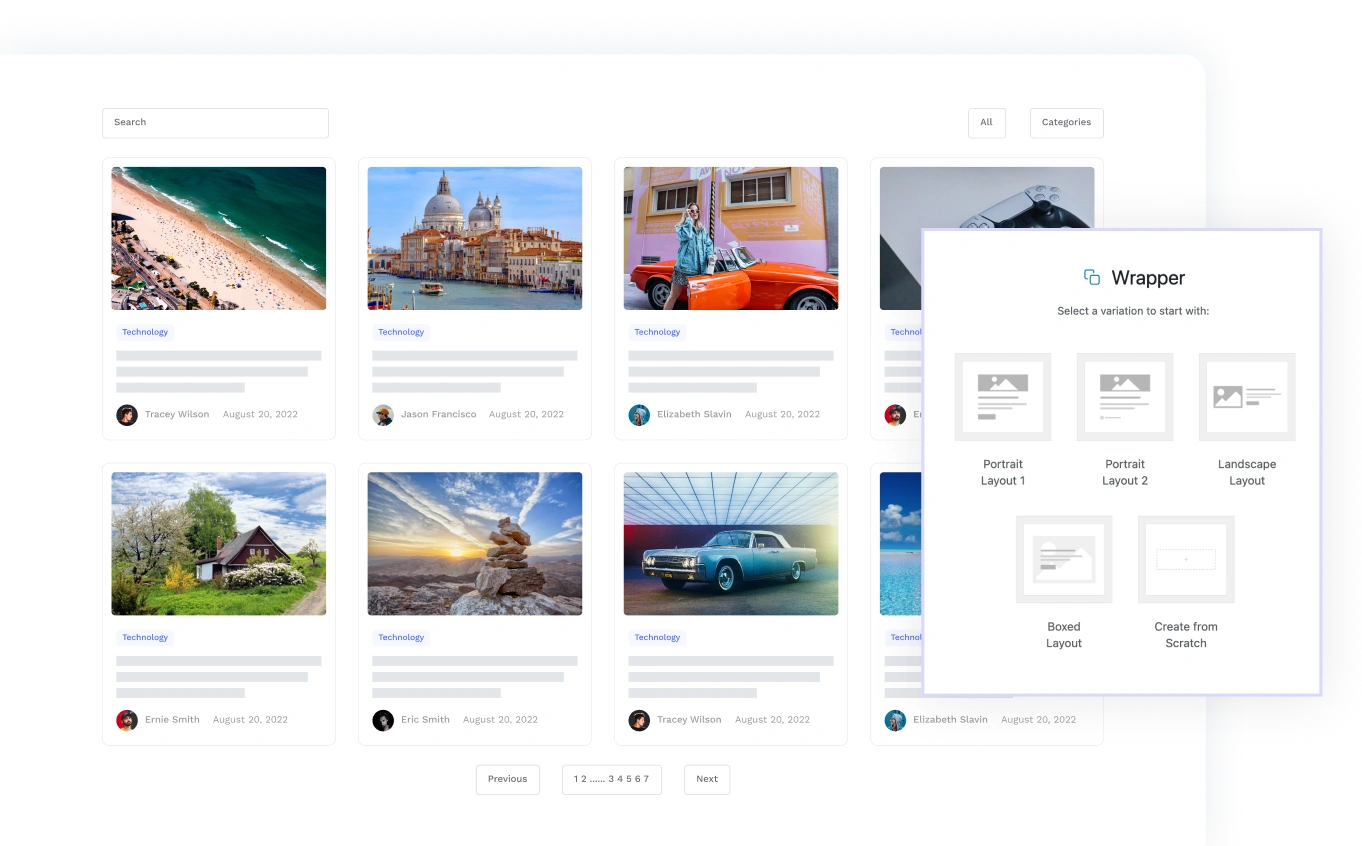Click the sunset rock cairn photo thumbnail
The height and width of the screenshot is (846, 1362).
(x=474, y=543)
